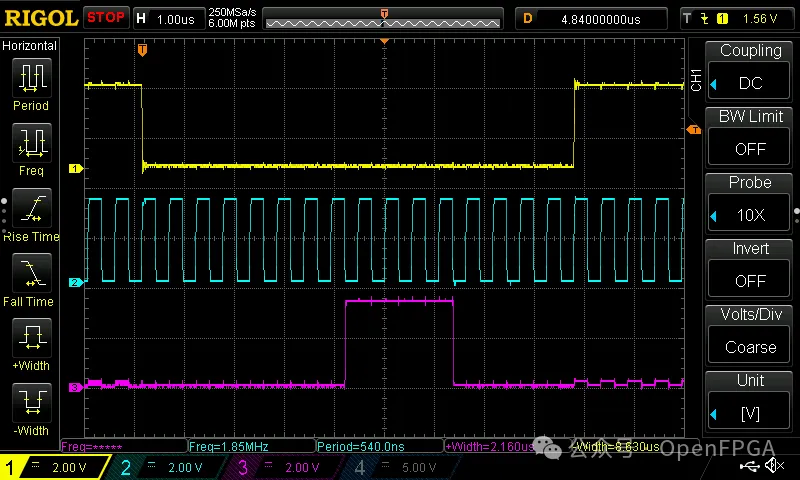This screenshot has width=800, height=480.
Task: Click the orange trigger level marker at right edge
Action: 694,130
